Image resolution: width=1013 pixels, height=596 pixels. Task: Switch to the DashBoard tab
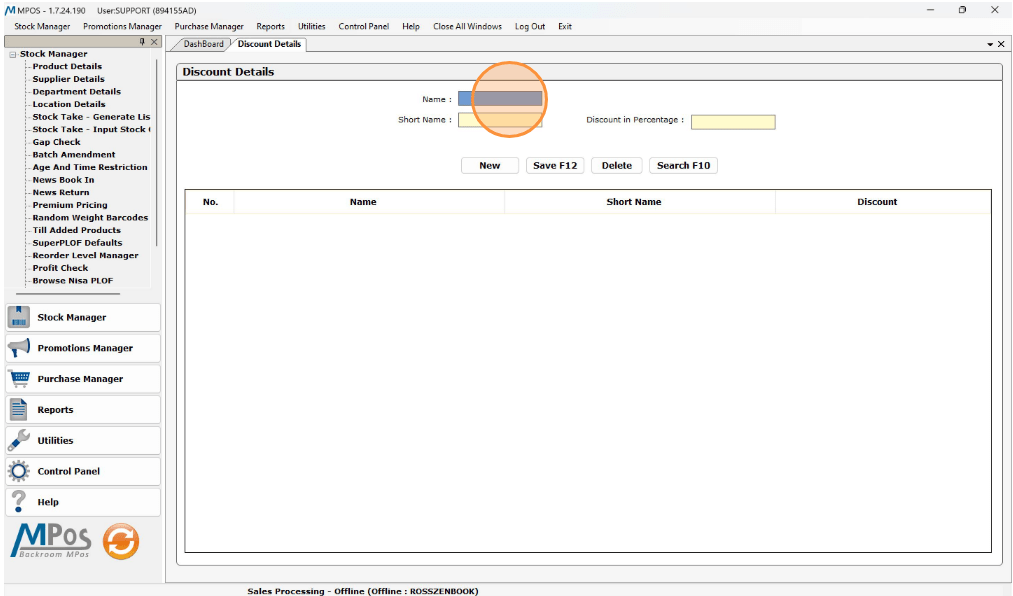coord(203,44)
